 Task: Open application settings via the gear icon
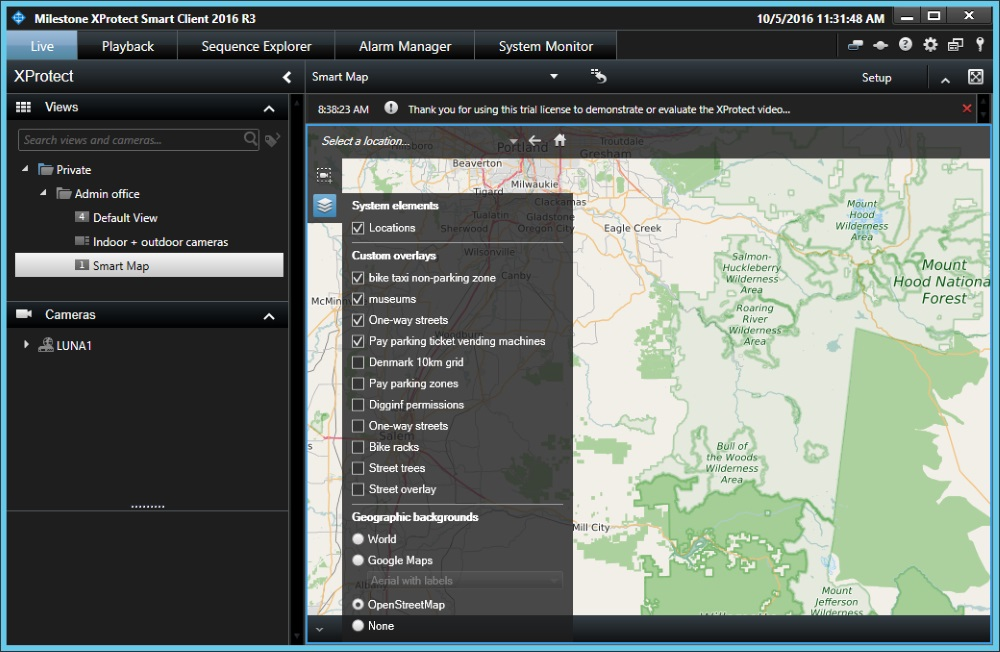[929, 44]
